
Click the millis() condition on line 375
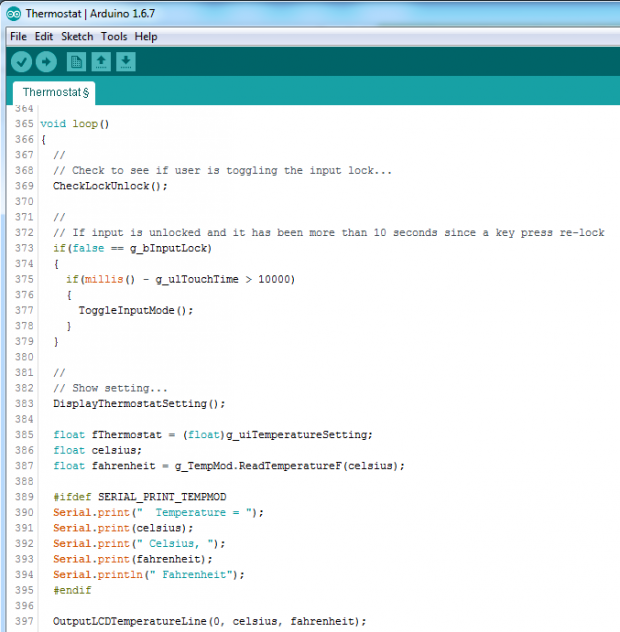[180, 279]
